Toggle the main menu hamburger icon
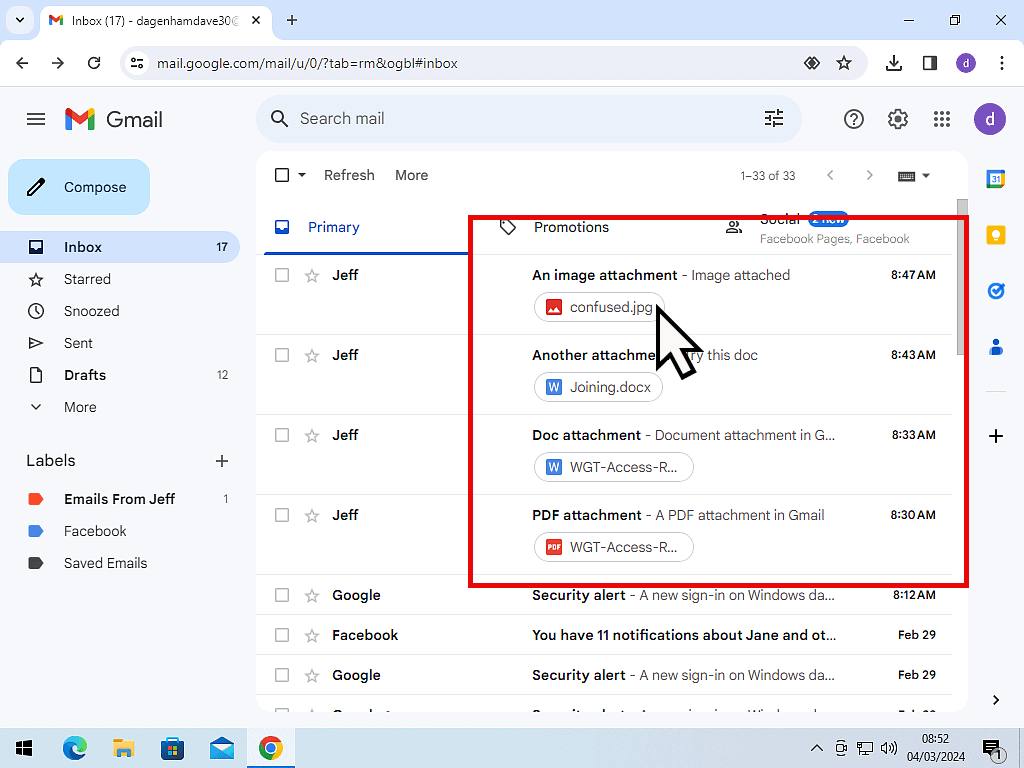The image size is (1024, 768). coord(36,119)
